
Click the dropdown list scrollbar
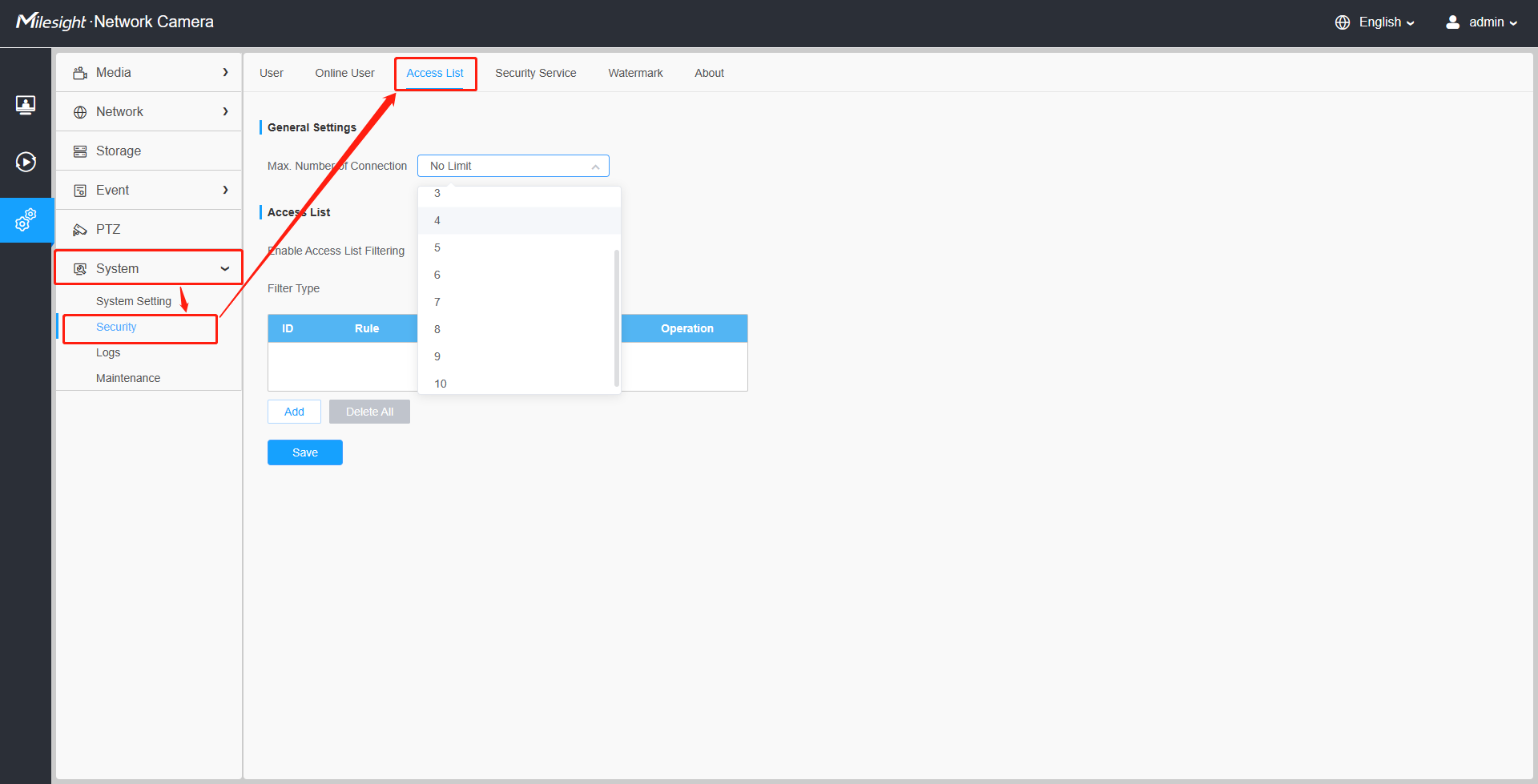[x=616, y=318]
